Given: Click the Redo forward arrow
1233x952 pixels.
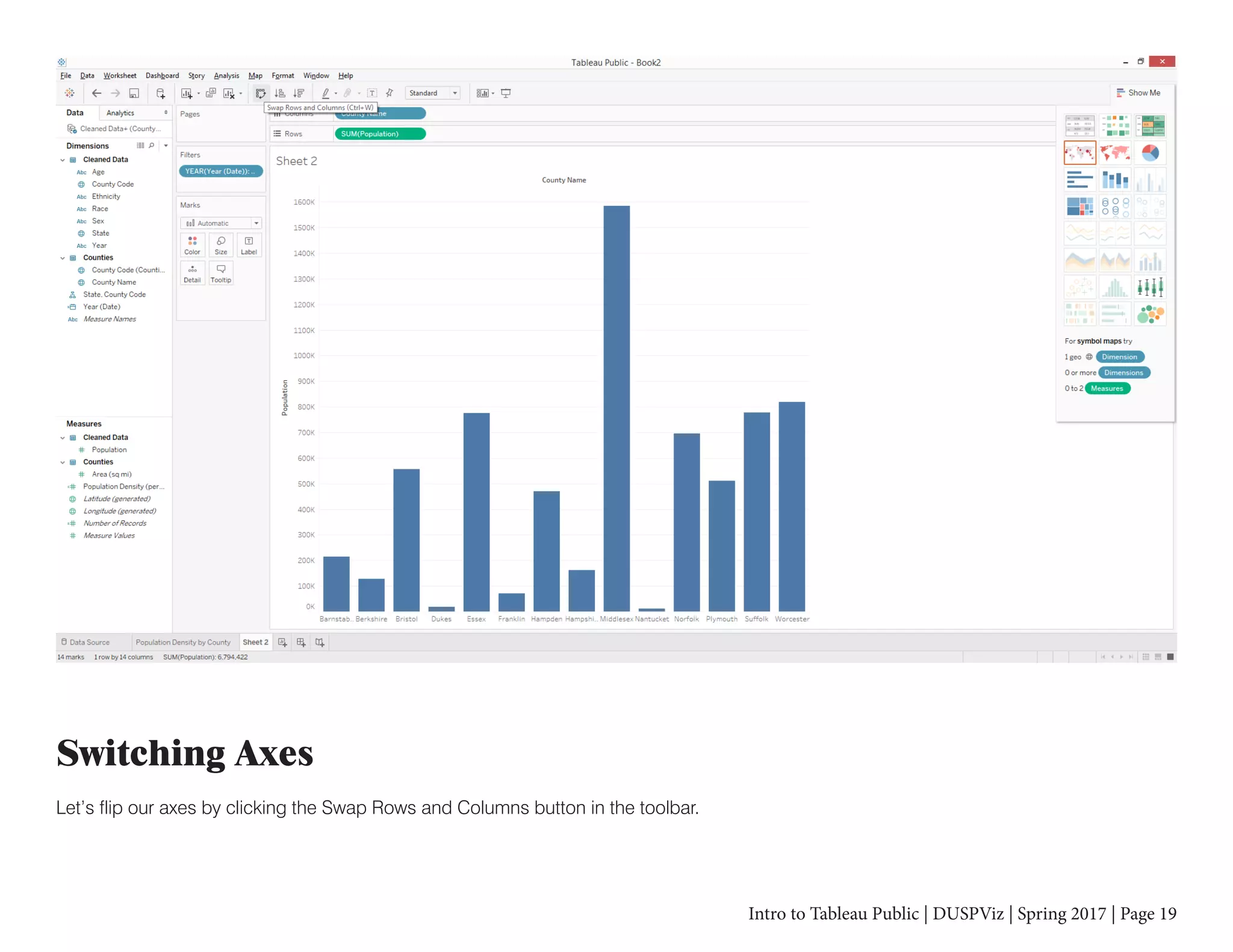Looking at the screenshot, I should pyautogui.click(x=116, y=93).
